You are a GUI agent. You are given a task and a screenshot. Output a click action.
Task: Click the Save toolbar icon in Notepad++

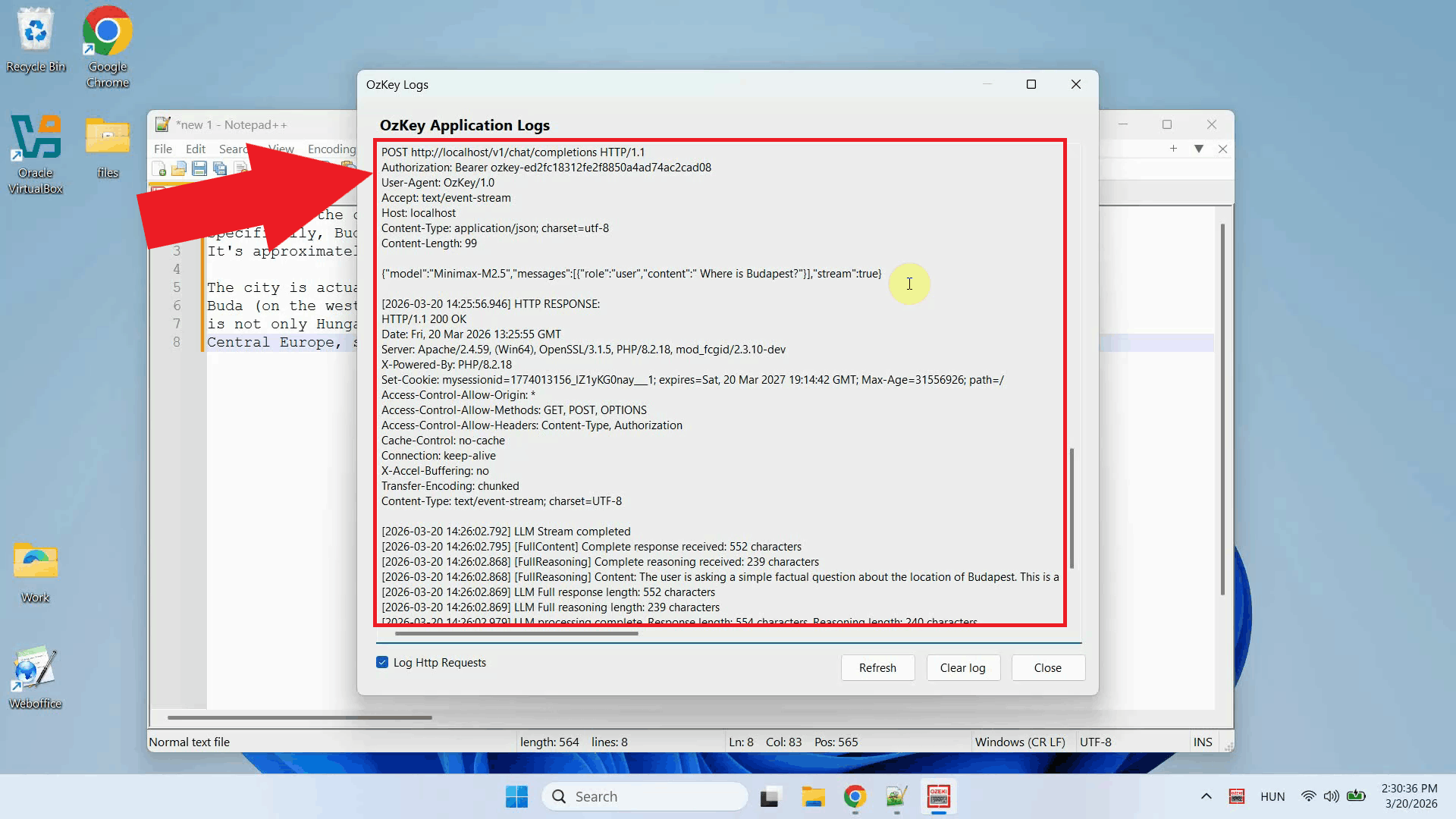coord(199,168)
